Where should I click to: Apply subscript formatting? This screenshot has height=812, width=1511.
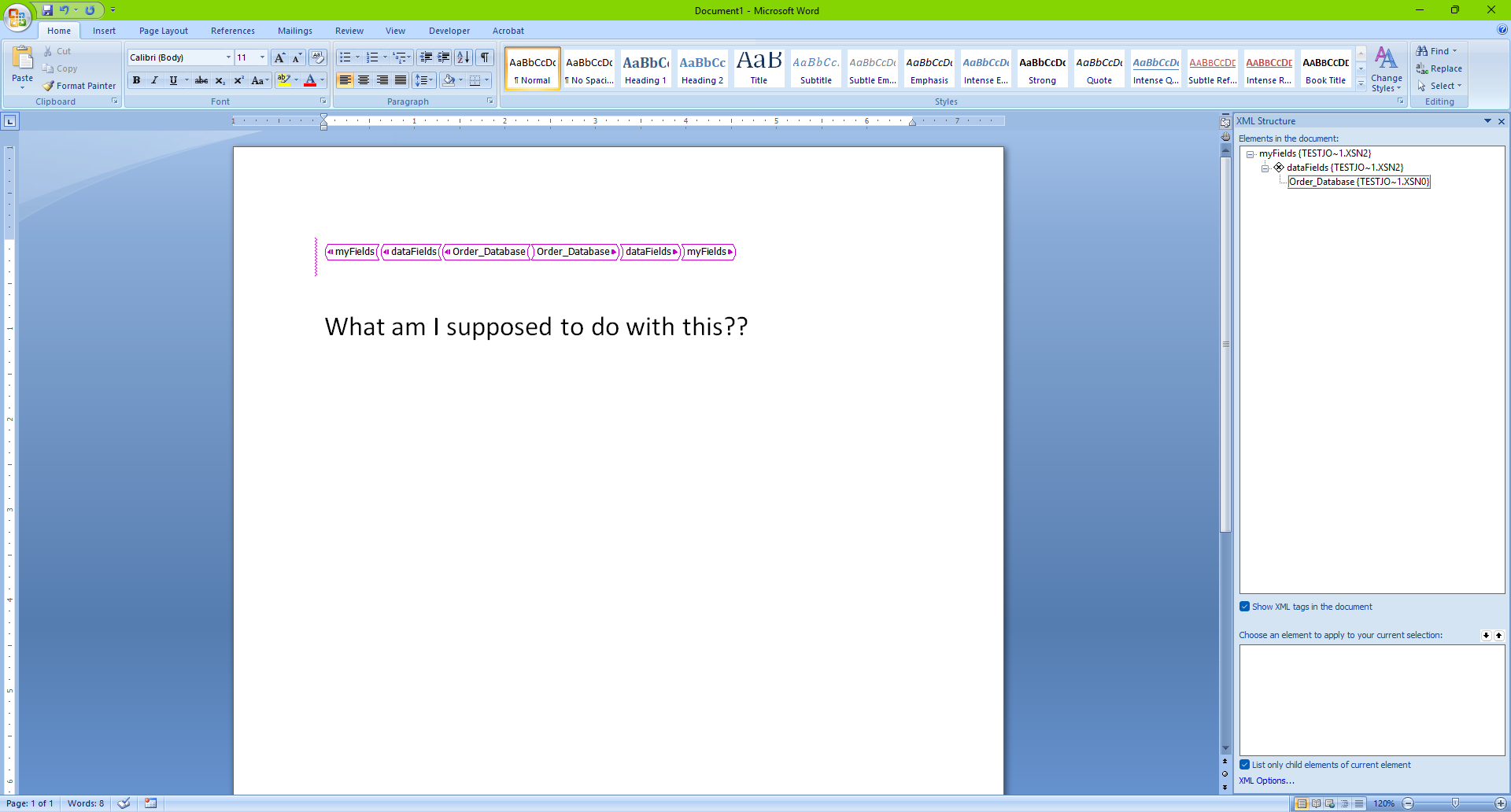pos(220,79)
